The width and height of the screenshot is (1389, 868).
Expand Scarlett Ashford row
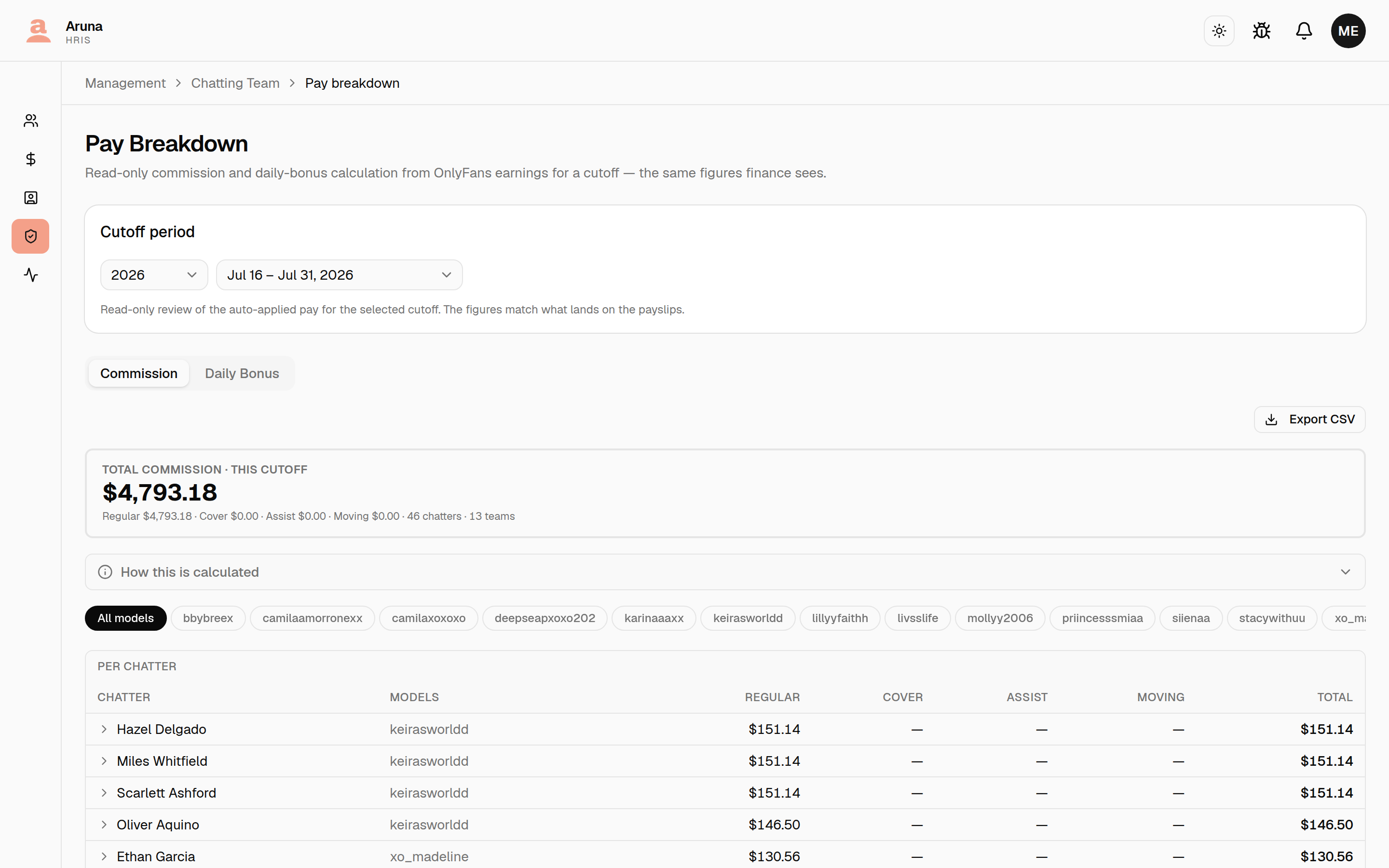point(104,793)
